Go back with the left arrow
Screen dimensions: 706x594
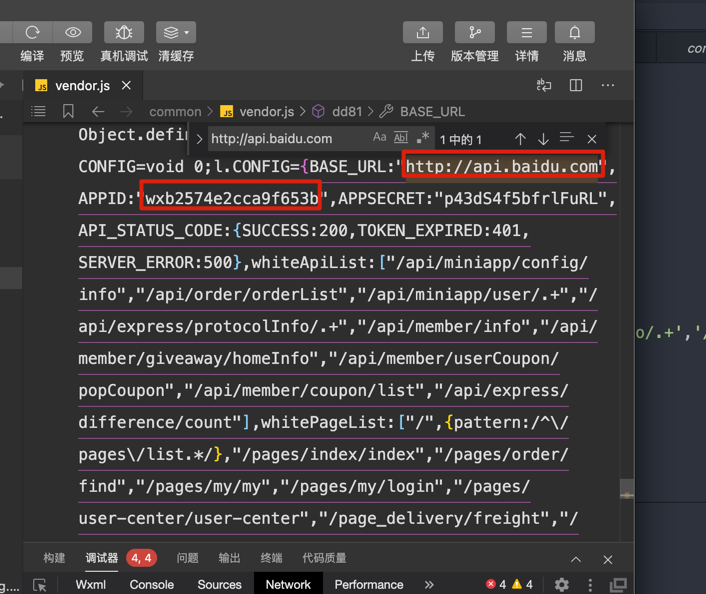pyautogui.click(x=98, y=111)
